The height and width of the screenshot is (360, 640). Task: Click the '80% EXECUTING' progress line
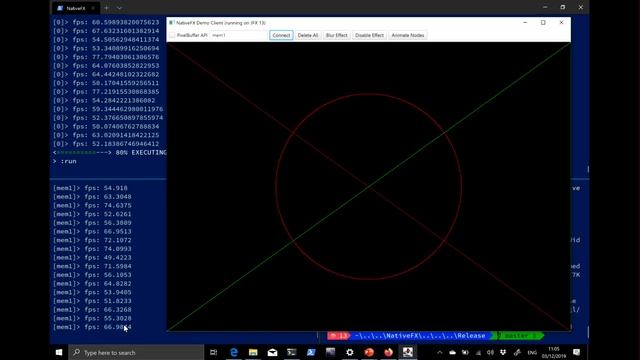click(109, 153)
